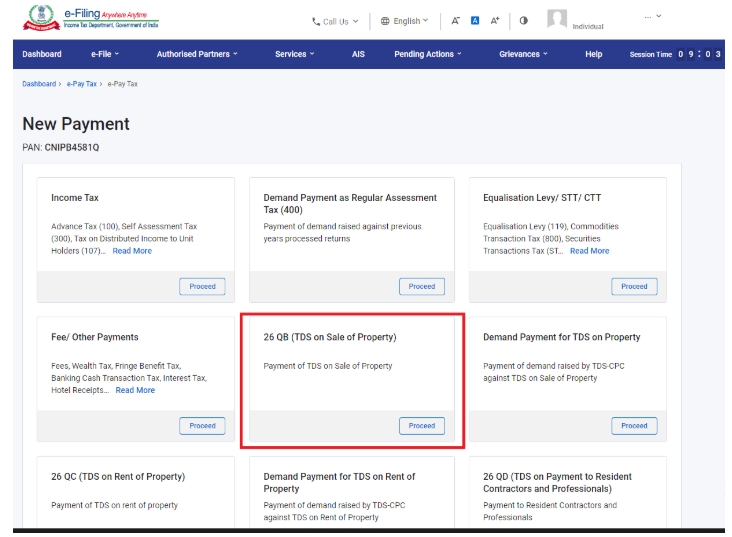
Task: Click the user profile avatar
Action: tap(557, 20)
